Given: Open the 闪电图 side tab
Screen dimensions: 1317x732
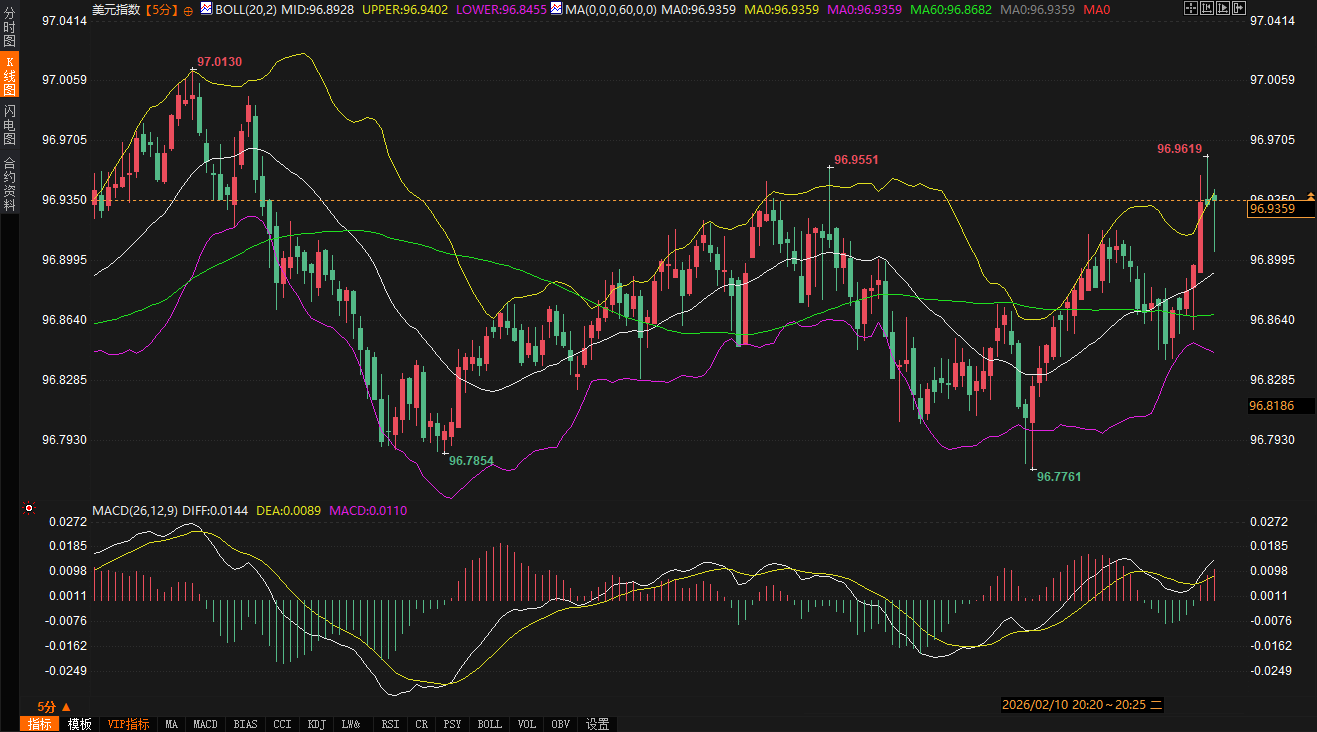Looking at the screenshot, I should (9, 126).
